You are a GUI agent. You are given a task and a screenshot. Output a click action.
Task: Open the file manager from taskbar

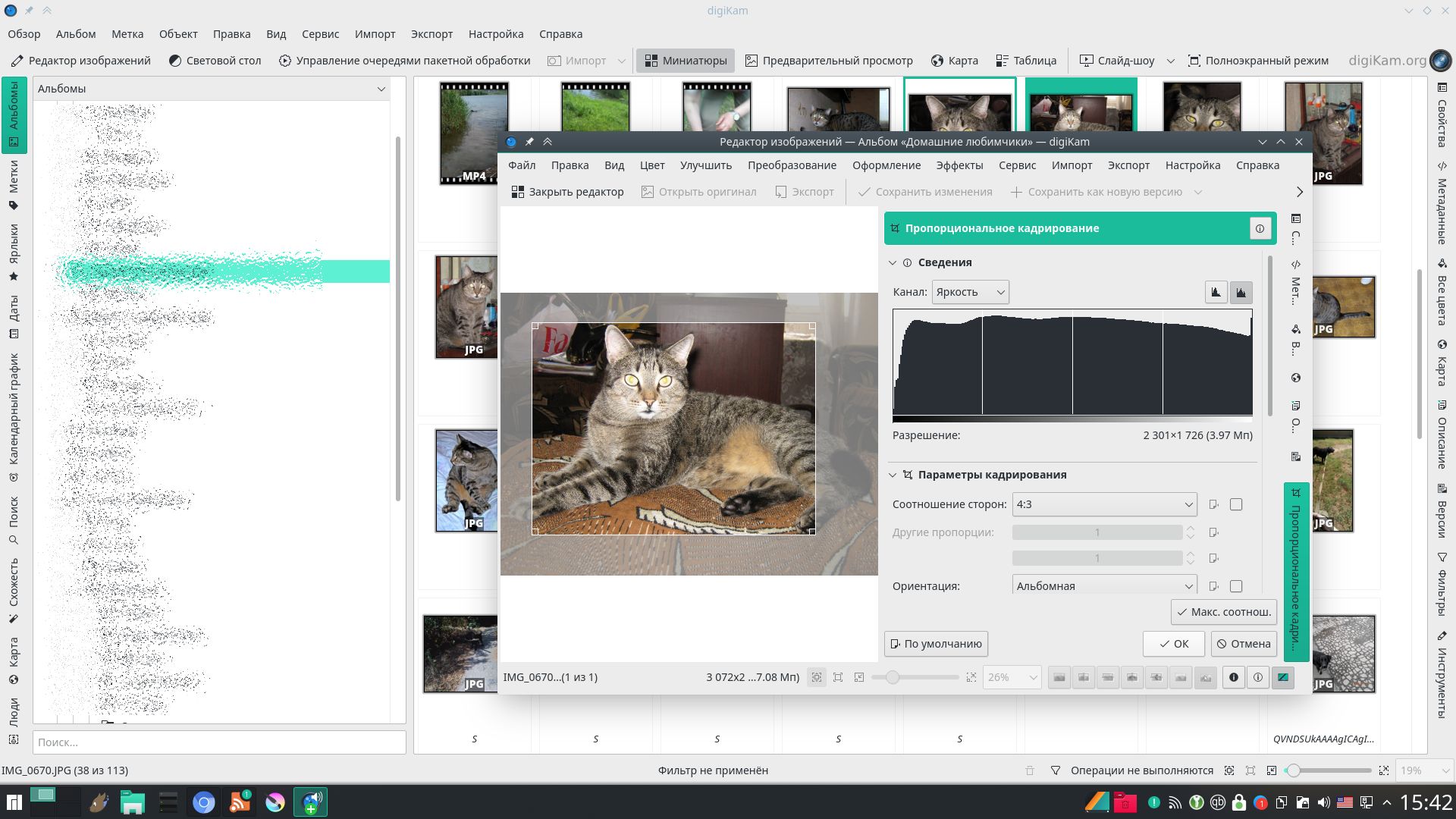coord(133,802)
